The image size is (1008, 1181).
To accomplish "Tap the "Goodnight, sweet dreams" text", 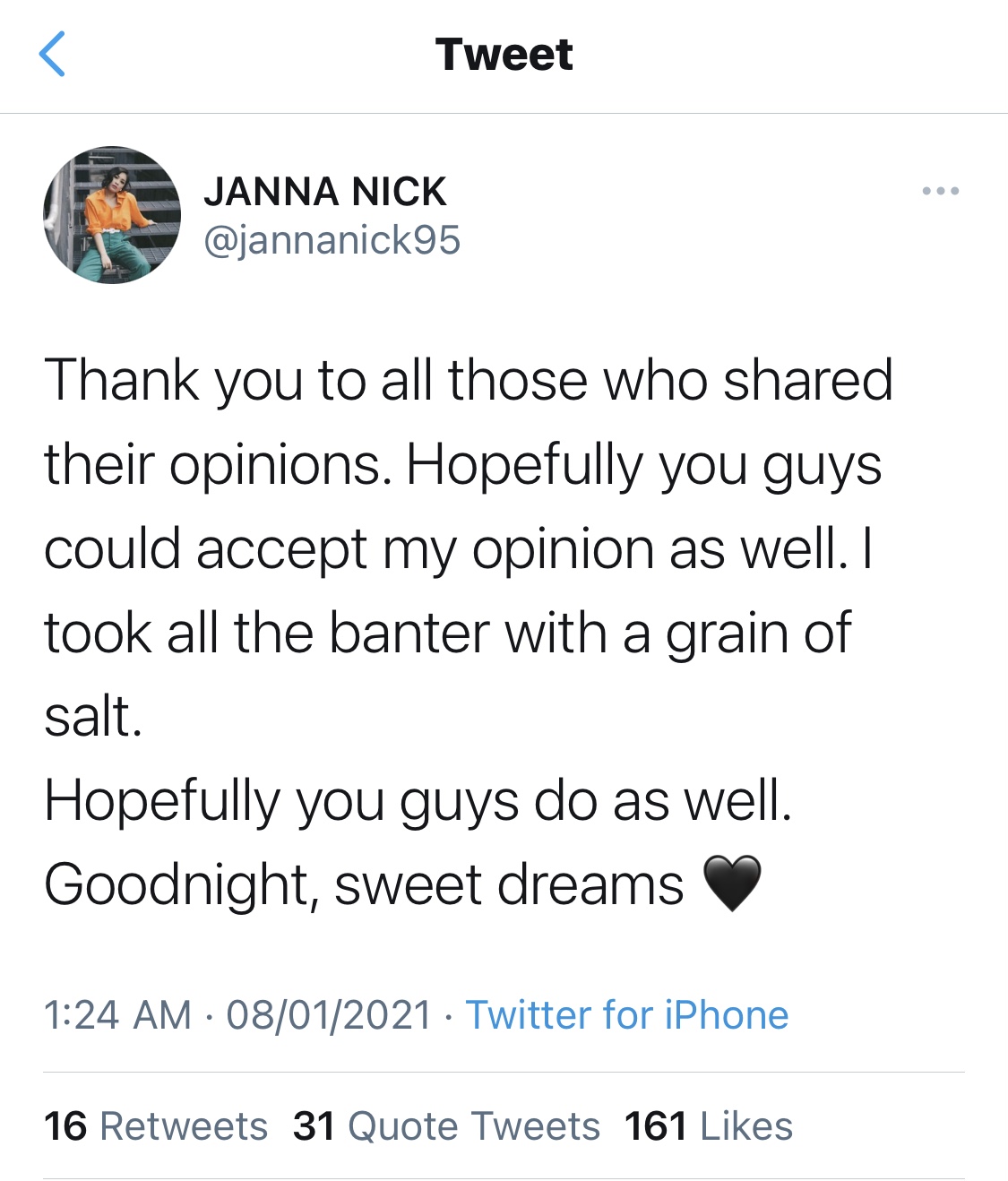I will point(364,885).
